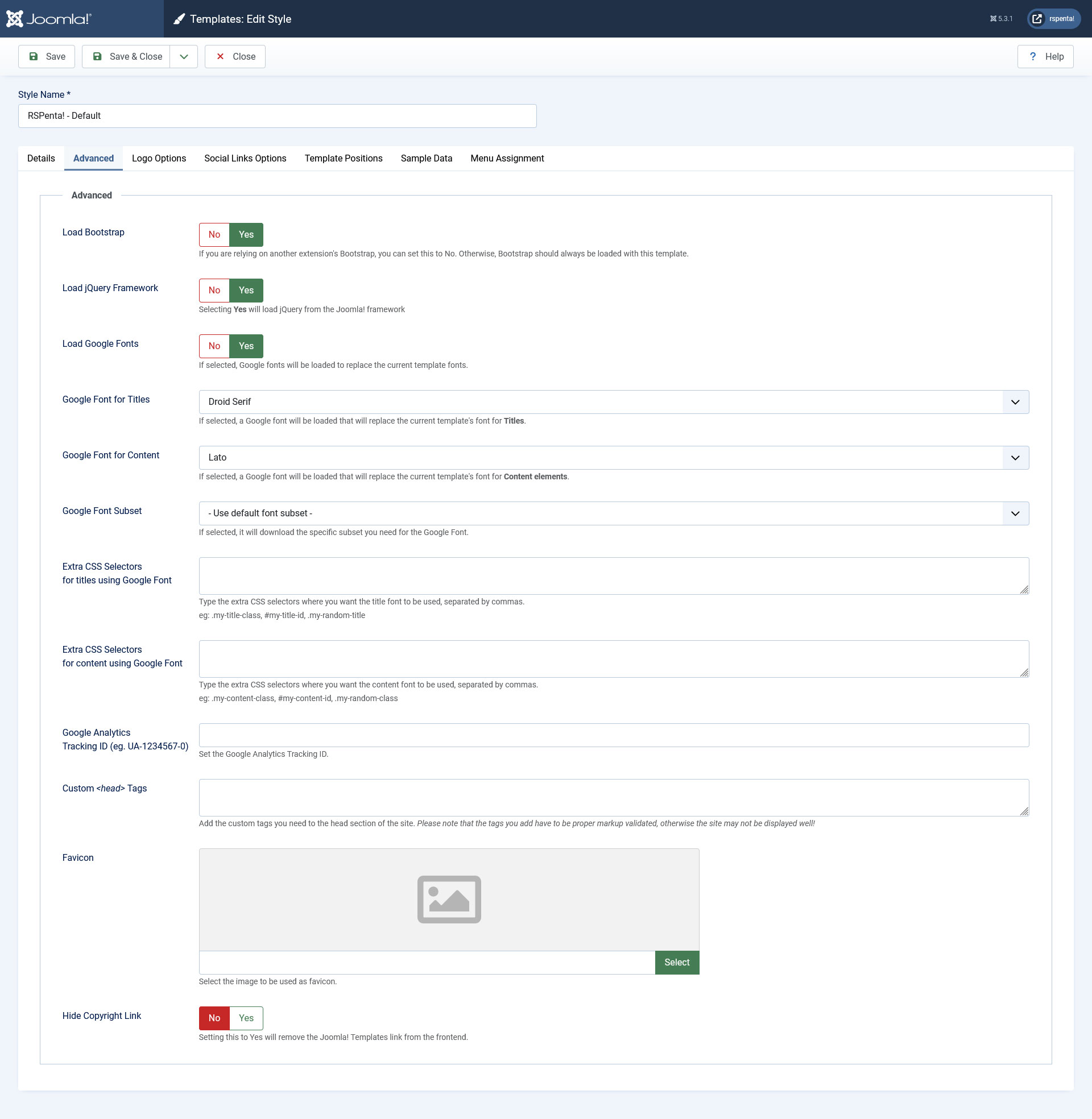This screenshot has height=1119, width=1092.
Task: Click the red X Close icon
Action: pos(220,56)
